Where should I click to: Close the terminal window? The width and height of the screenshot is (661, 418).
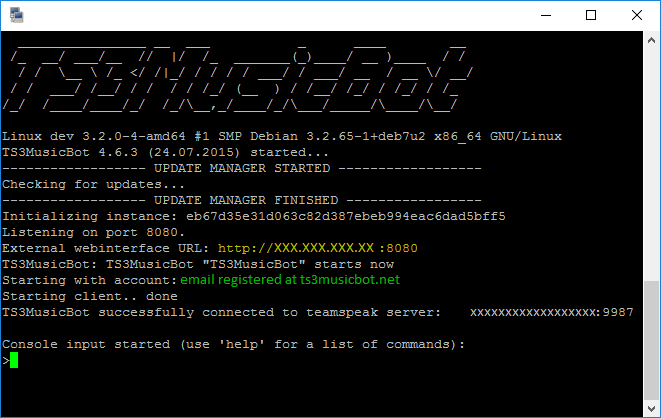click(636, 15)
